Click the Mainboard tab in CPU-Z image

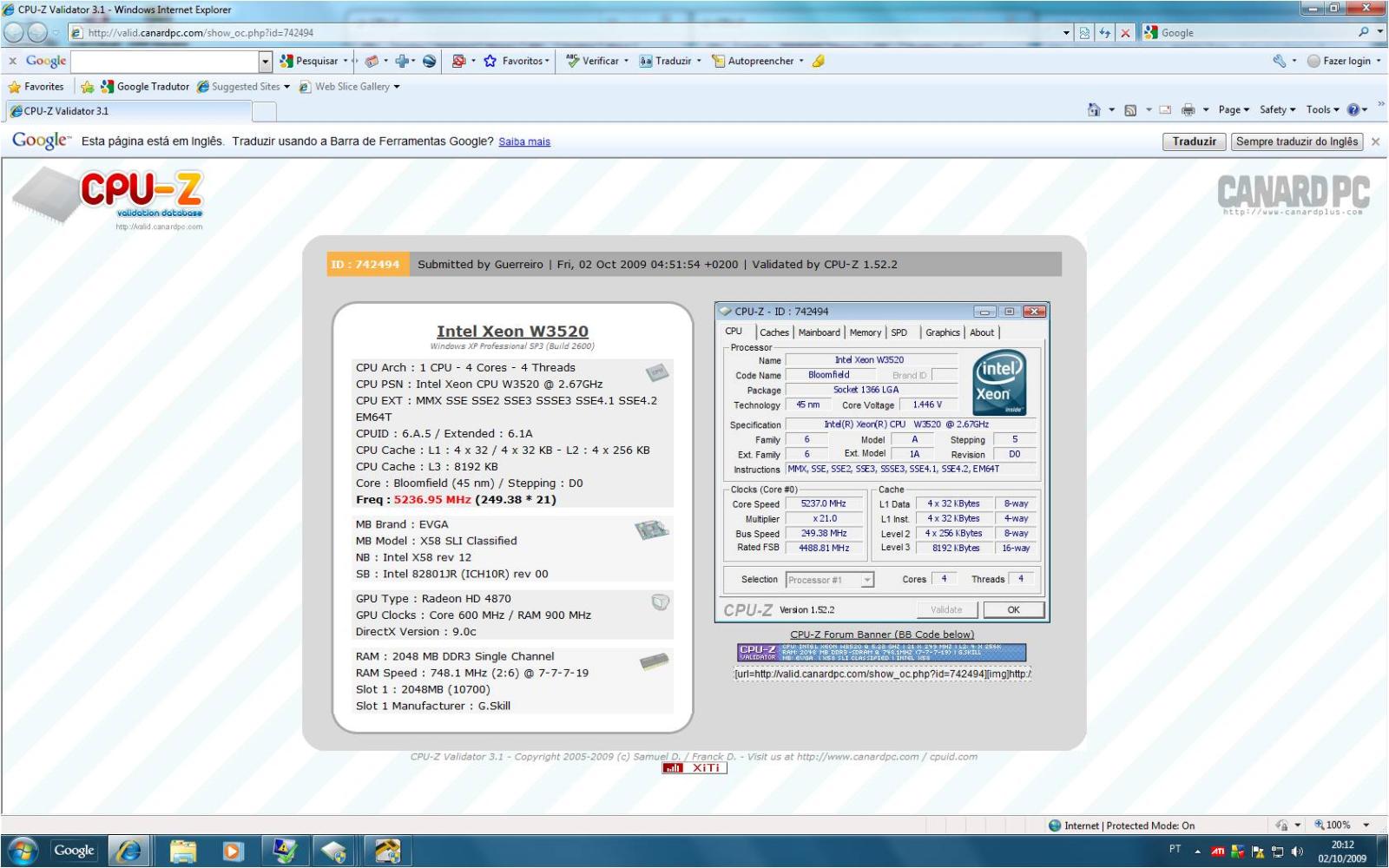(819, 332)
